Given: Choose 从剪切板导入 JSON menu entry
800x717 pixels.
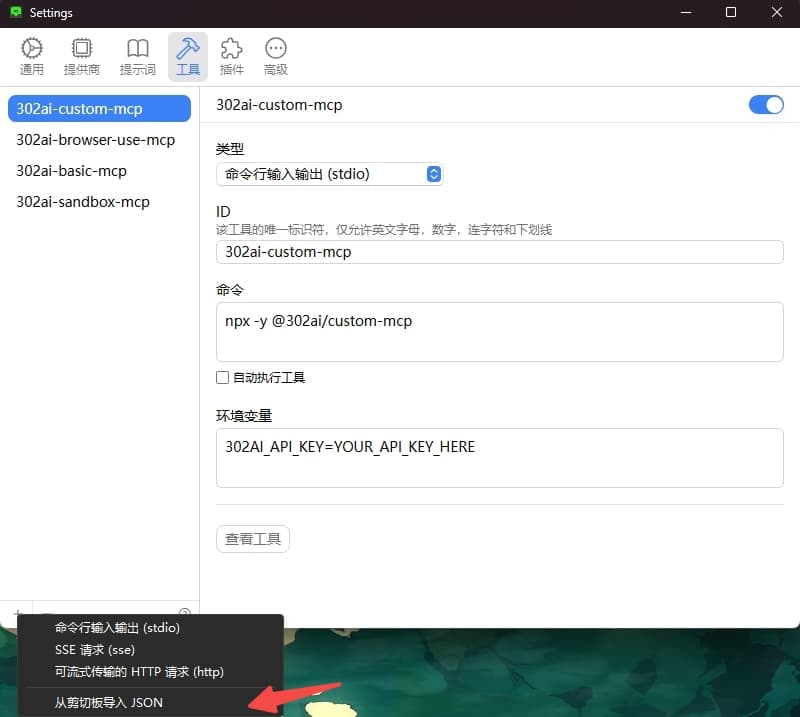Looking at the screenshot, I should pyautogui.click(x=151, y=703).
